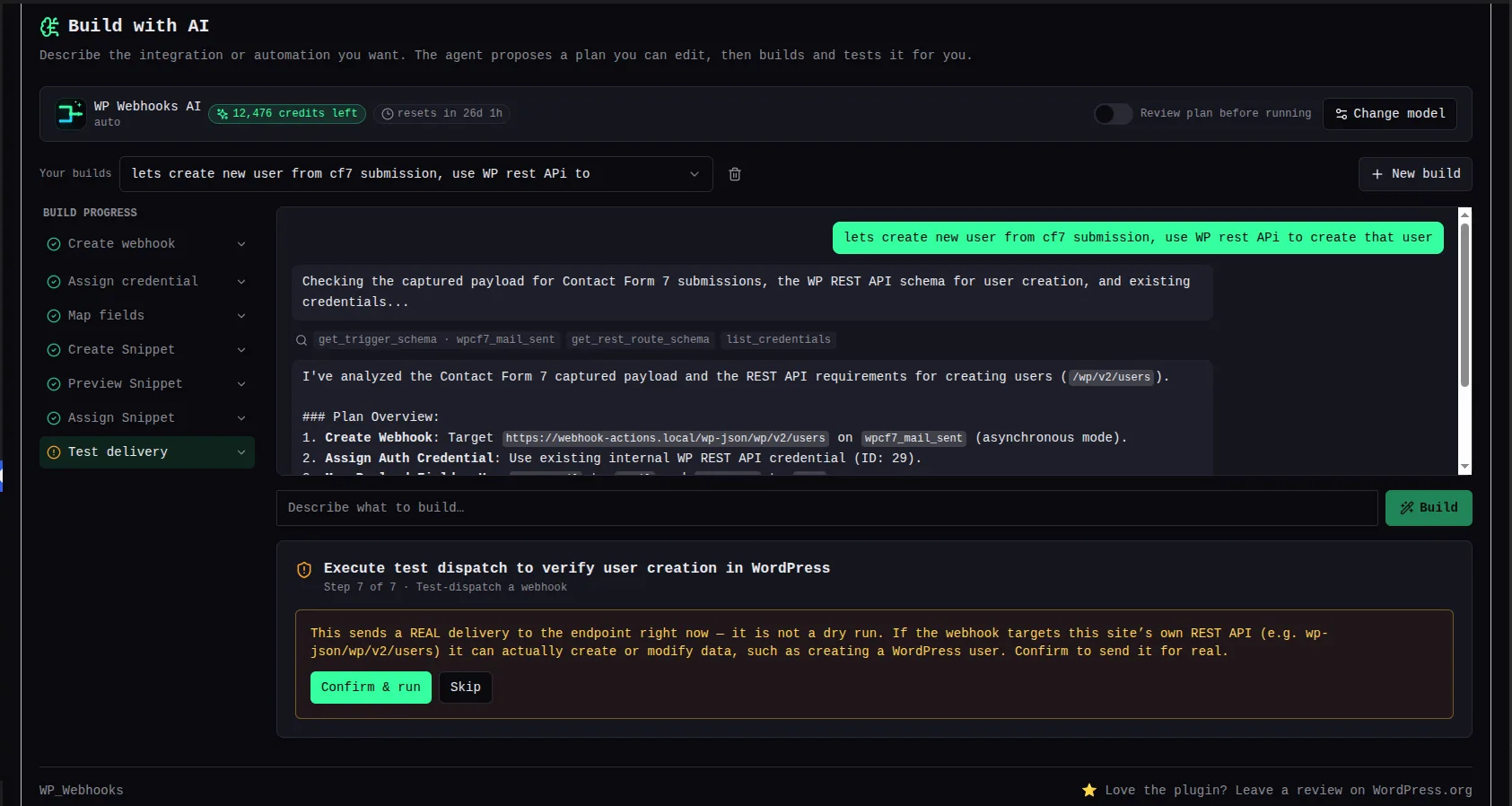Image resolution: width=1512 pixels, height=806 pixels.
Task: Click the resets in 26d 1h badge
Action: pos(442,114)
